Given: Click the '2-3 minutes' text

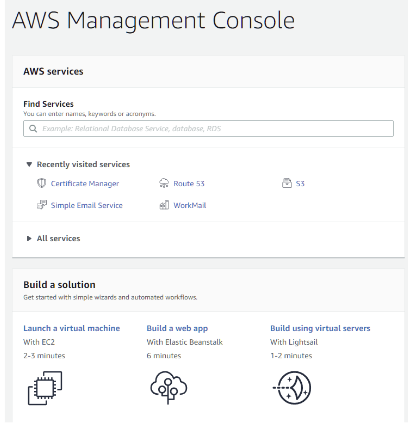Looking at the screenshot, I should 44,356.
